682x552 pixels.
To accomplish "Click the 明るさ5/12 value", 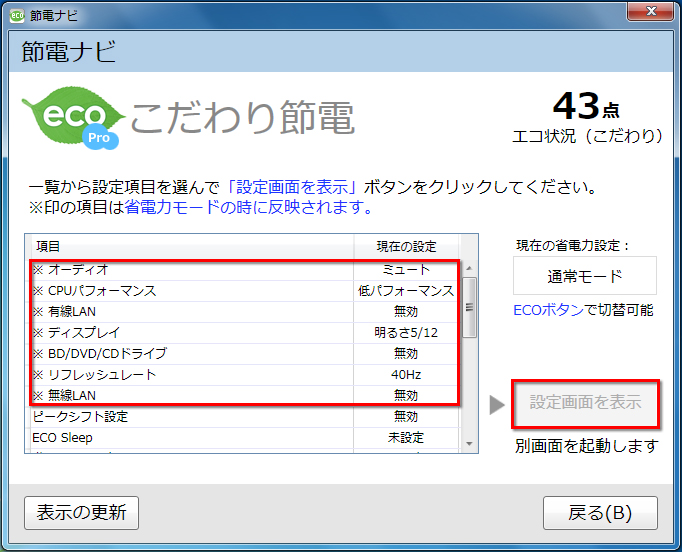I will pos(406,333).
